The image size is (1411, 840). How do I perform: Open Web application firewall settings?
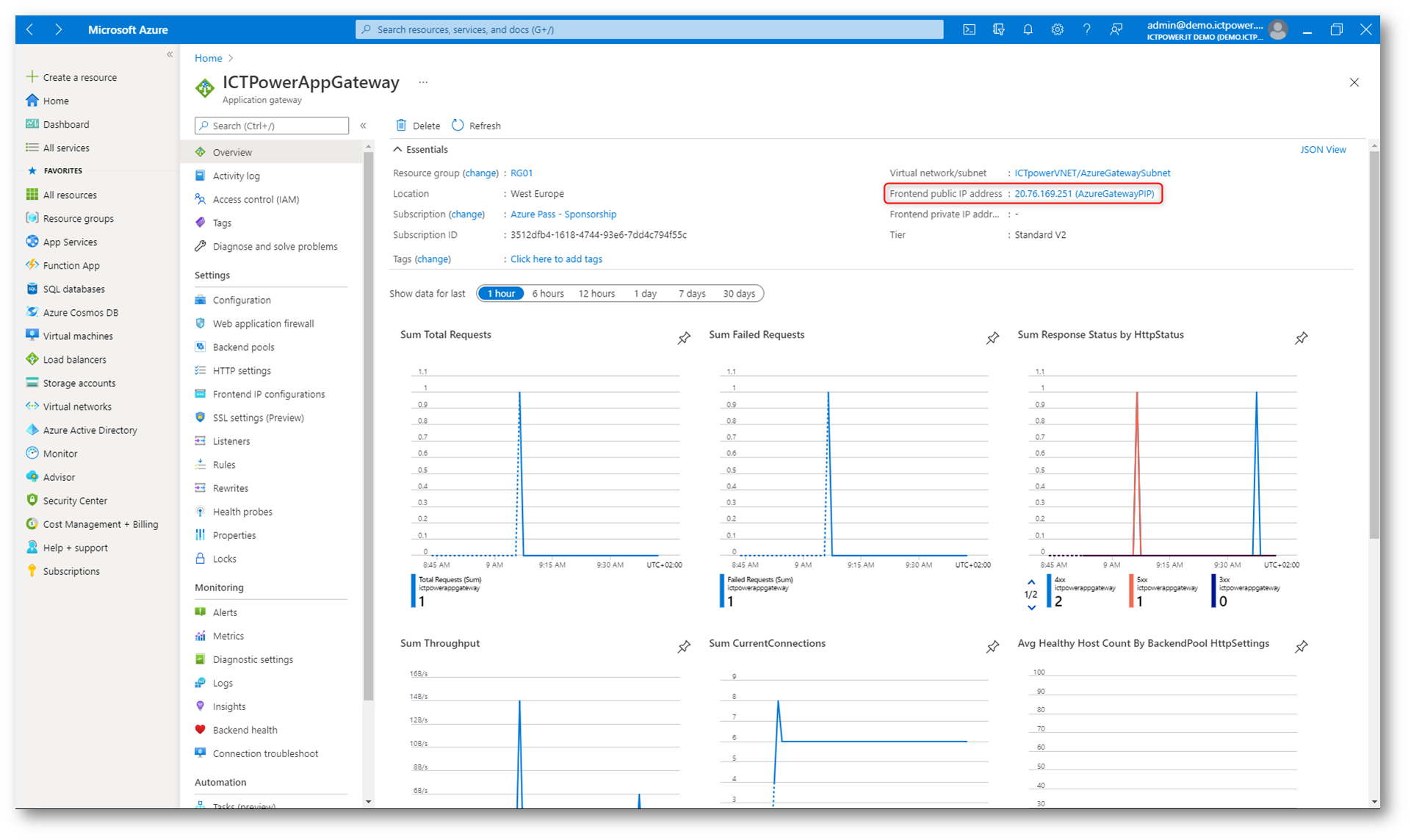(272, 323)
